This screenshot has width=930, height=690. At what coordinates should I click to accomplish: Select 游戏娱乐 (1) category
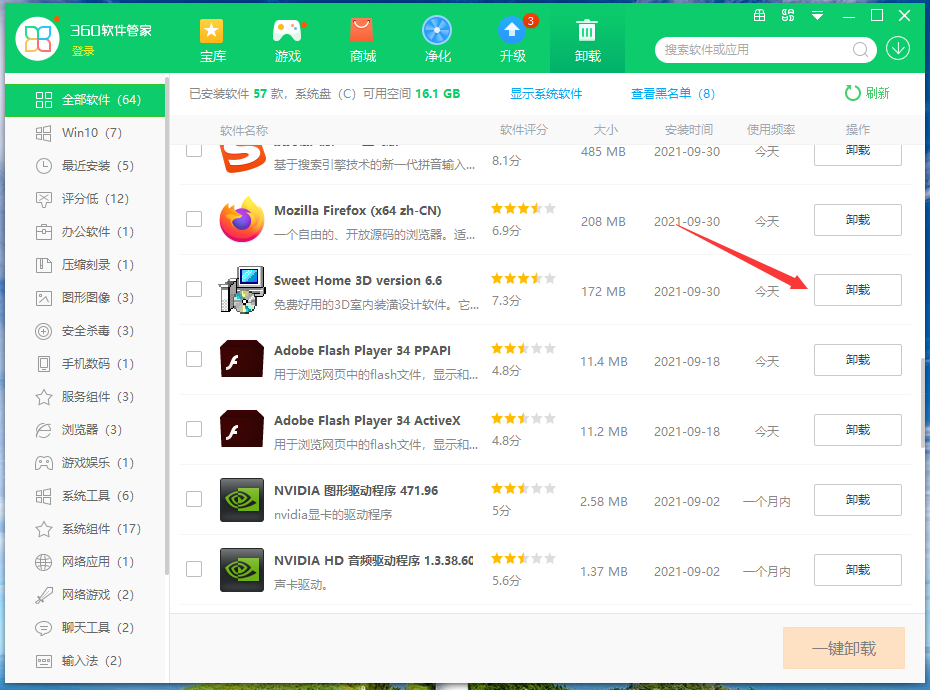pyautogui.click(x=85, y=463)
